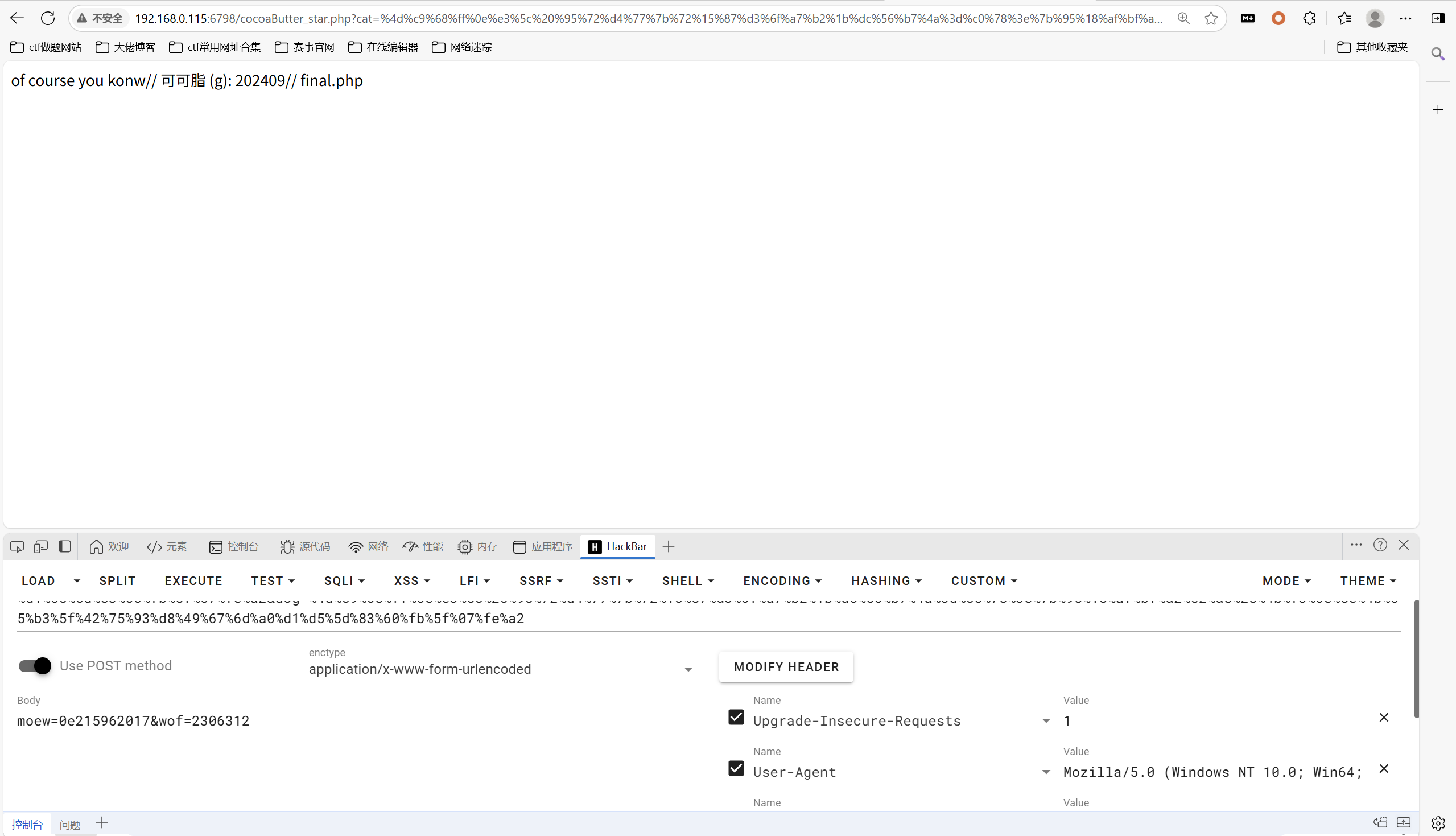Switch to the 控制台 DevTools tab
Screen dimensions: 1456x836
(x=234, y=546)
